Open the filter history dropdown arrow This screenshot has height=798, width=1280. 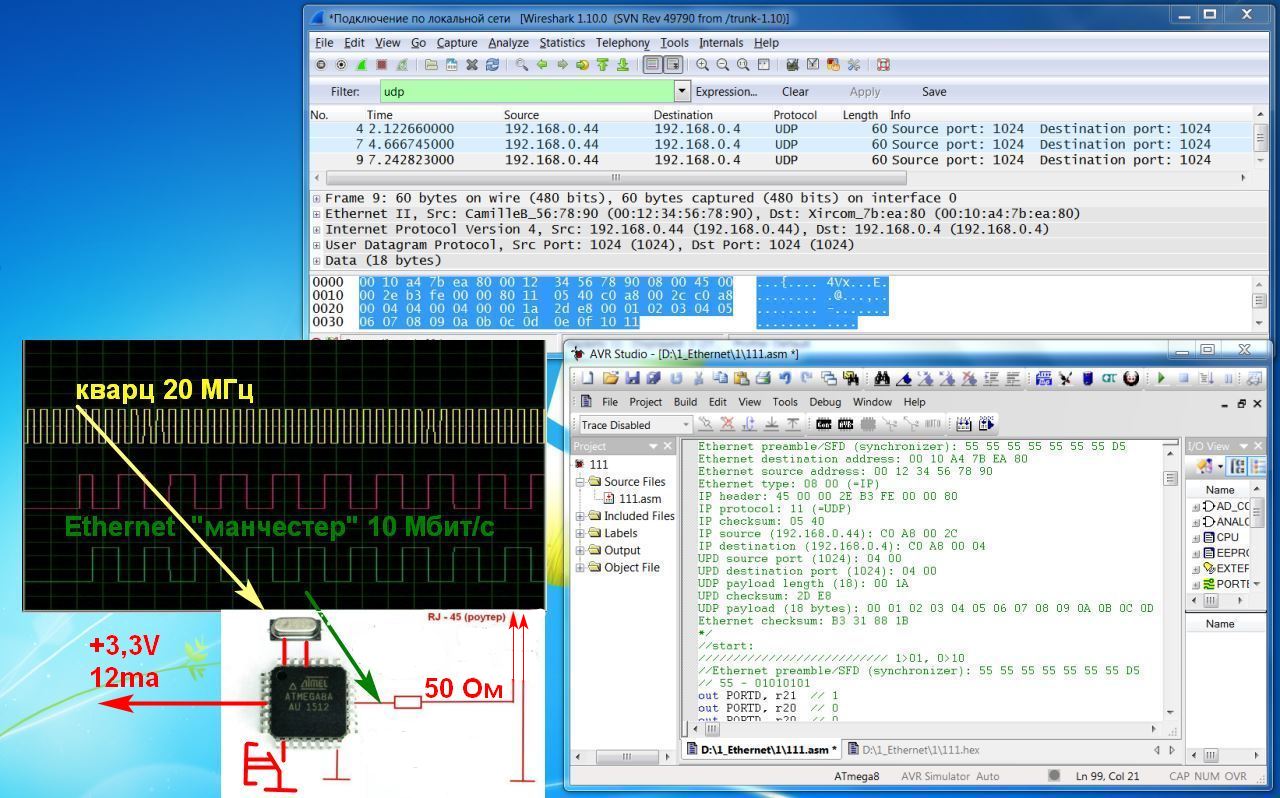coord(682,91)
